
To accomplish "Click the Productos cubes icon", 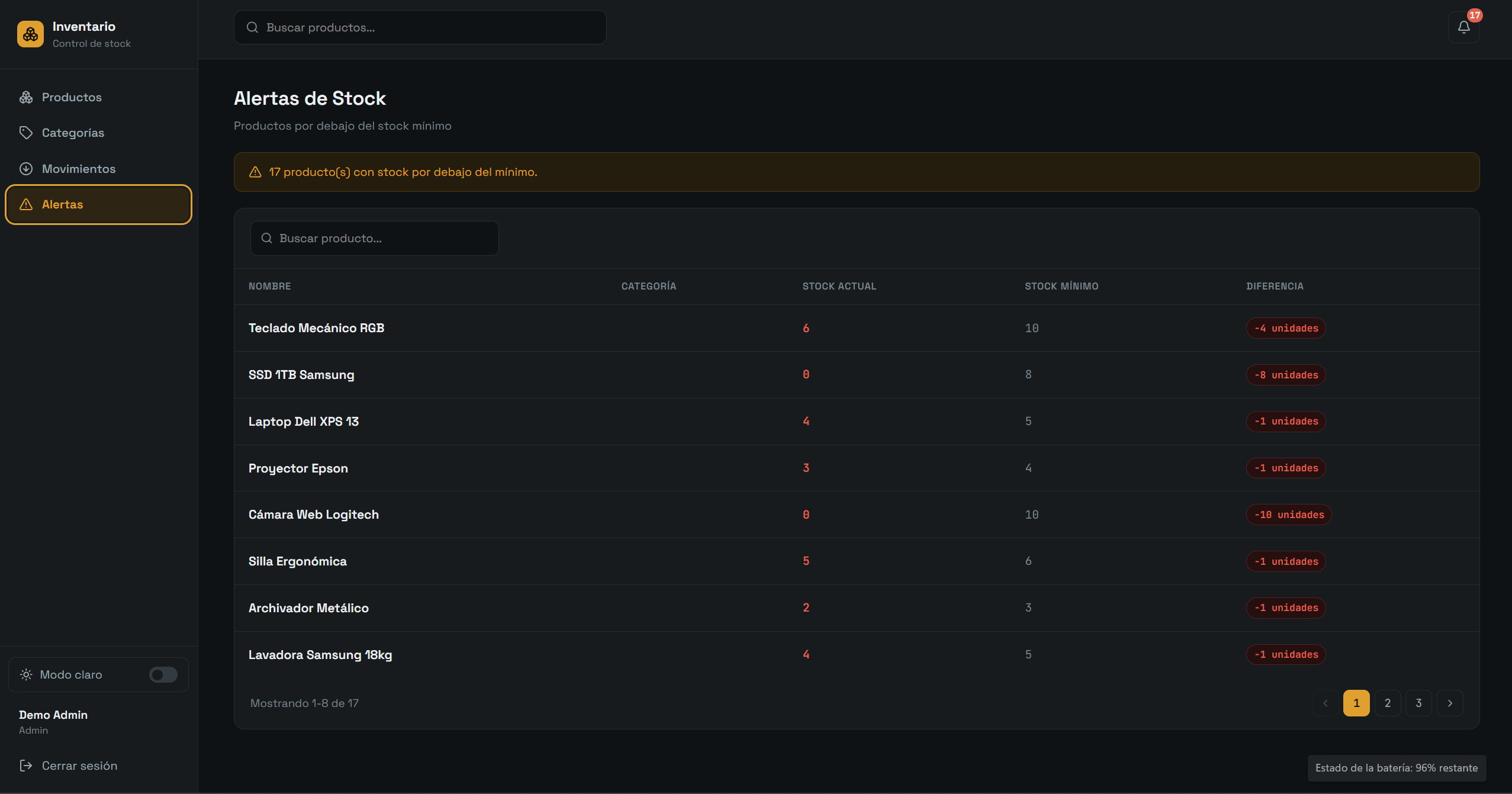I will [26, 97].
